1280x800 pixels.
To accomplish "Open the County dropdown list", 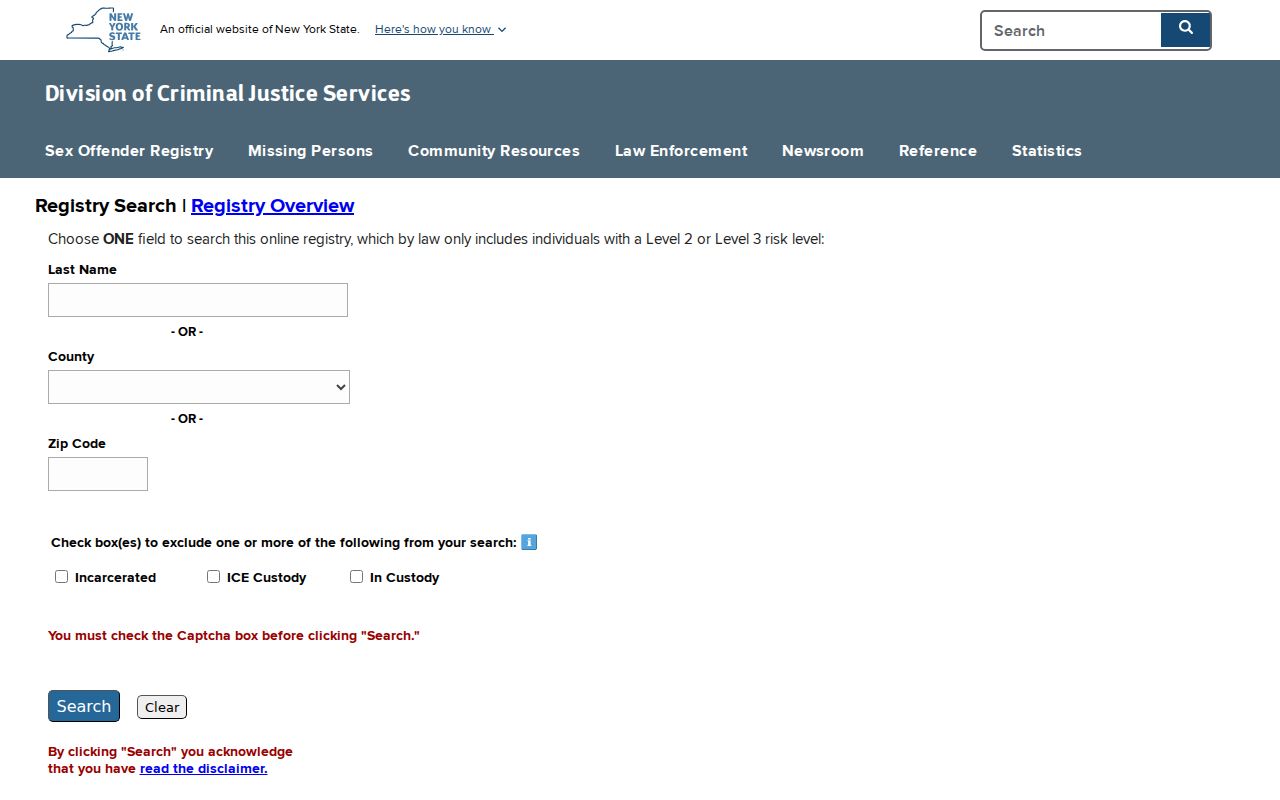I will 199,387.
